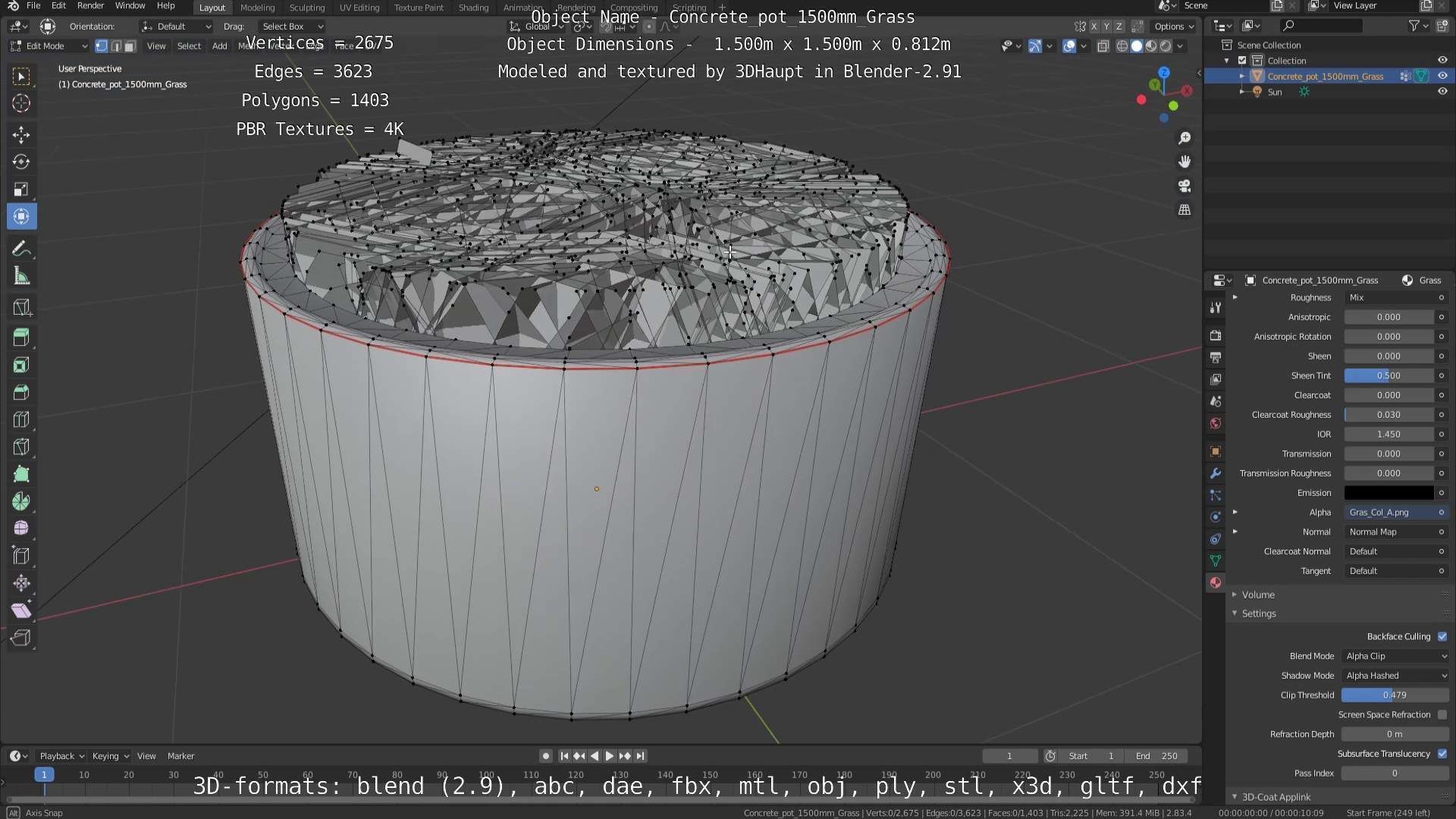The width and height of the screenshot is (1456, 819).
Task: Select the Move tool
Action: pyautogui.click(x=21, y=135)
